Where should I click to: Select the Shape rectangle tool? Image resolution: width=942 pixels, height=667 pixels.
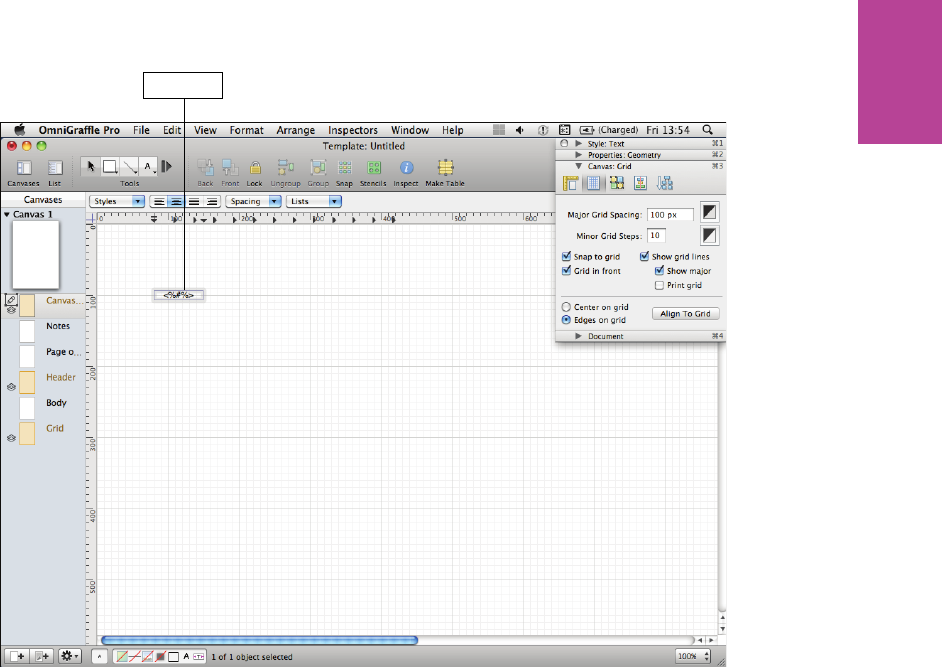(x=110, y=166)
